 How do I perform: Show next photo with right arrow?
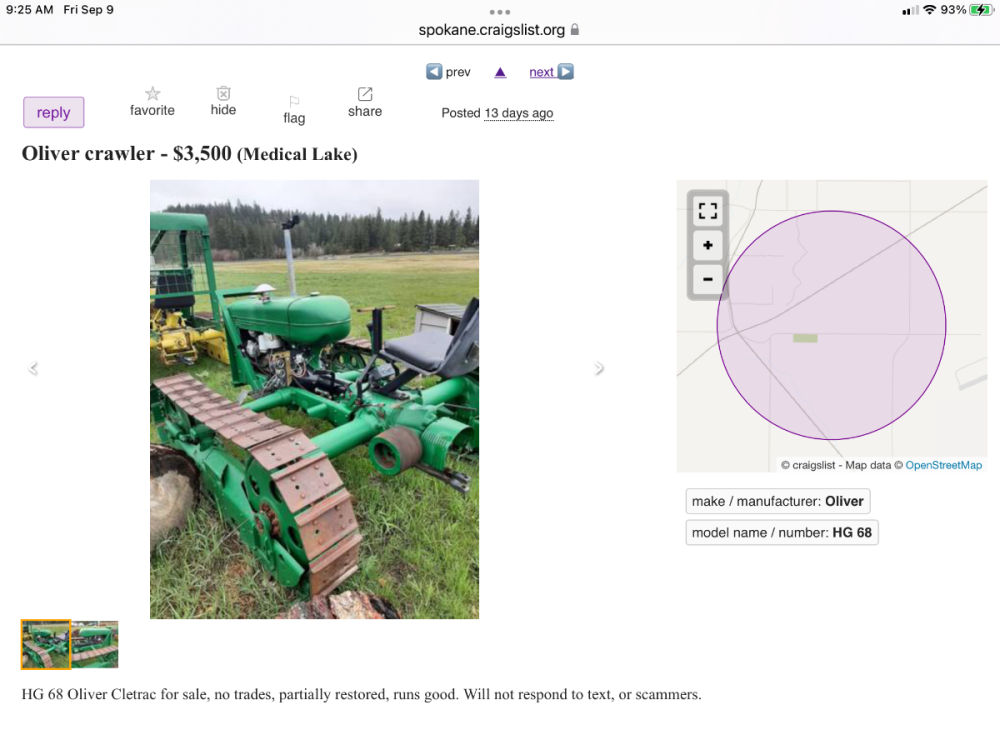tap(599, 368)
